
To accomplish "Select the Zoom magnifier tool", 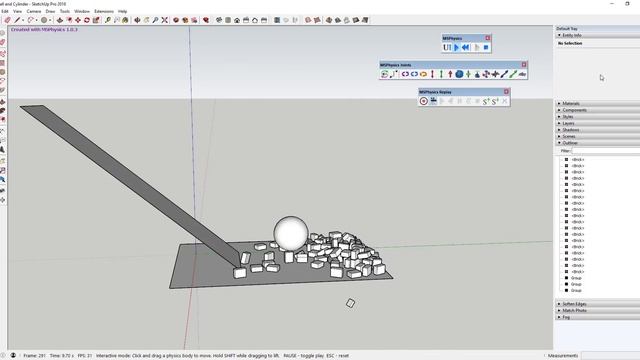I will coord(155,20).
